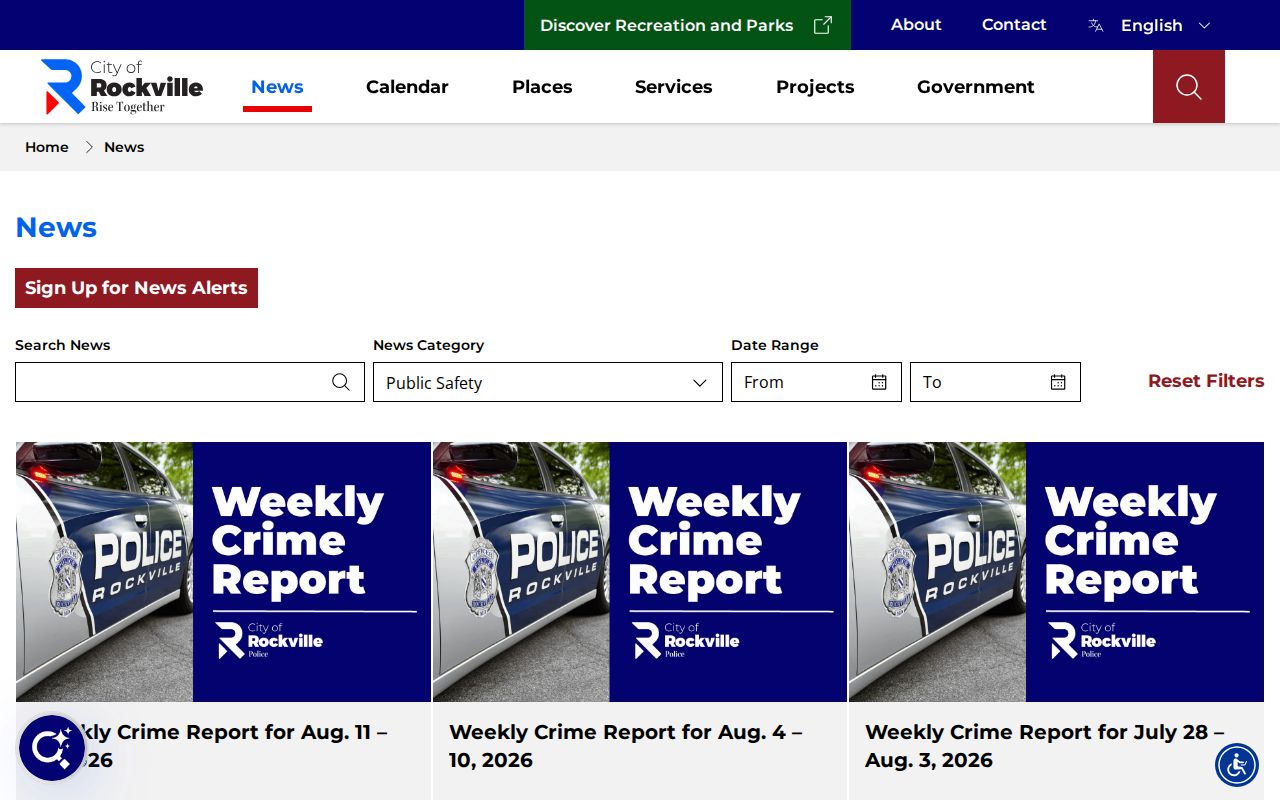
Task: Open the Calendar menu
Action: coord(407,87)
